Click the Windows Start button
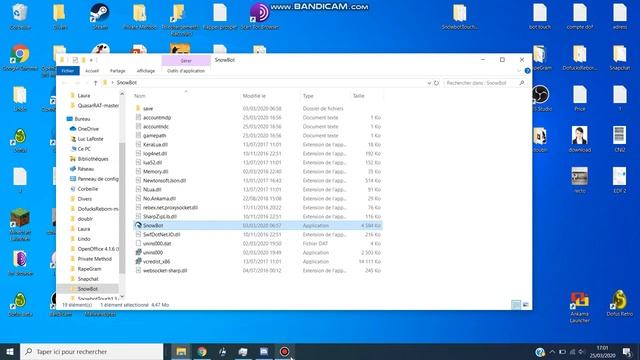 [x=10, y=351]
